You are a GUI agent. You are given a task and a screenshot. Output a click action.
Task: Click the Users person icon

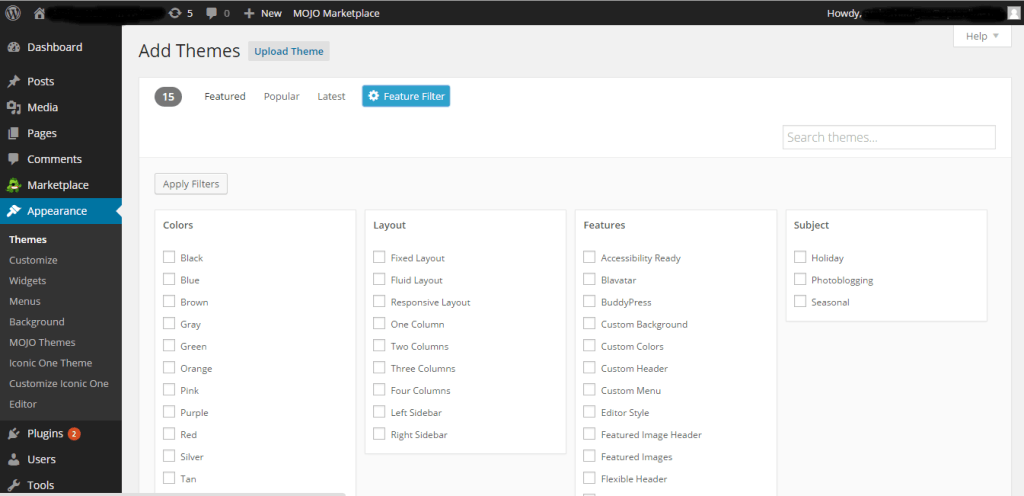click(14, 459)
